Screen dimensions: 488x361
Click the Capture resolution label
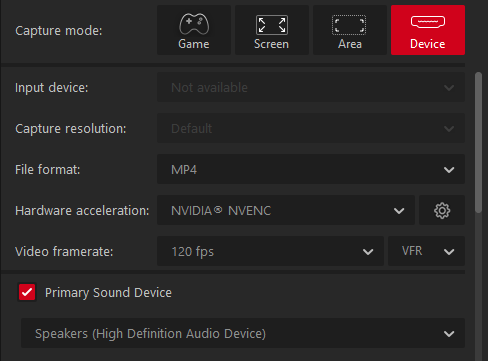click(71, 129)
